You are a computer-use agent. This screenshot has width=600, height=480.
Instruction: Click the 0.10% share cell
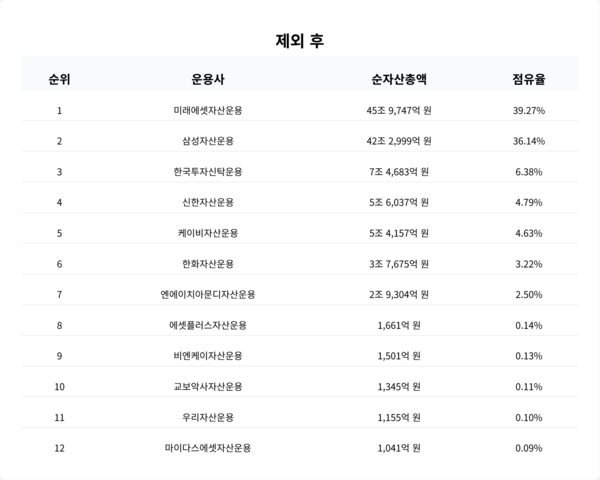point(529,417)
